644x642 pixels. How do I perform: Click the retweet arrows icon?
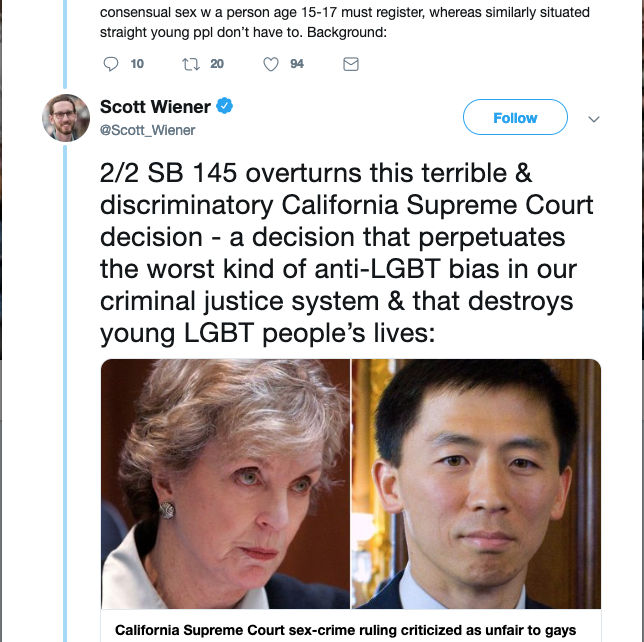coord(191,64)
